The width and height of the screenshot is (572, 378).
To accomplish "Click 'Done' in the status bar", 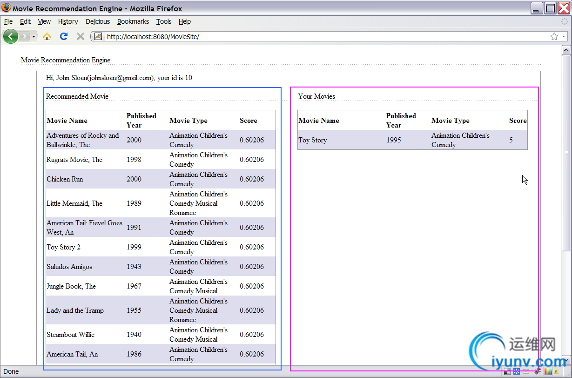I will [11, 372].
